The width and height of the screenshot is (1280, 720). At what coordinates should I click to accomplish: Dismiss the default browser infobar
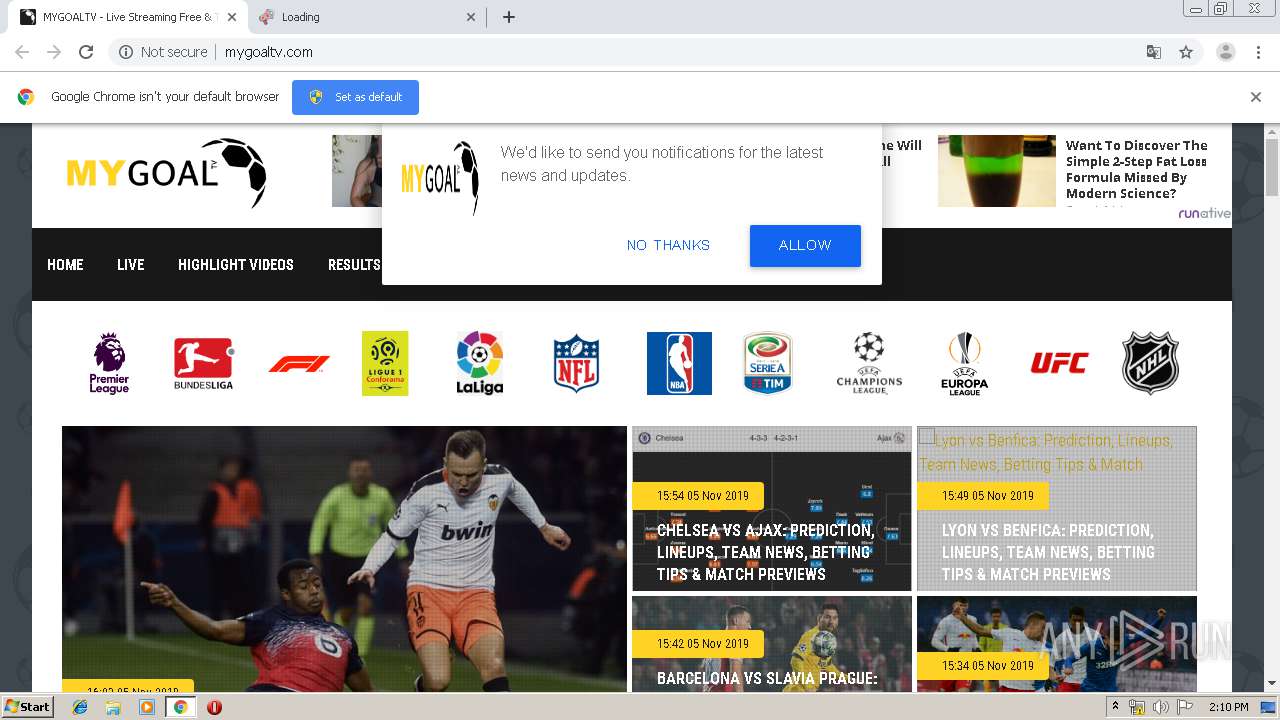pyautogui.click(x=1256, y=97)
